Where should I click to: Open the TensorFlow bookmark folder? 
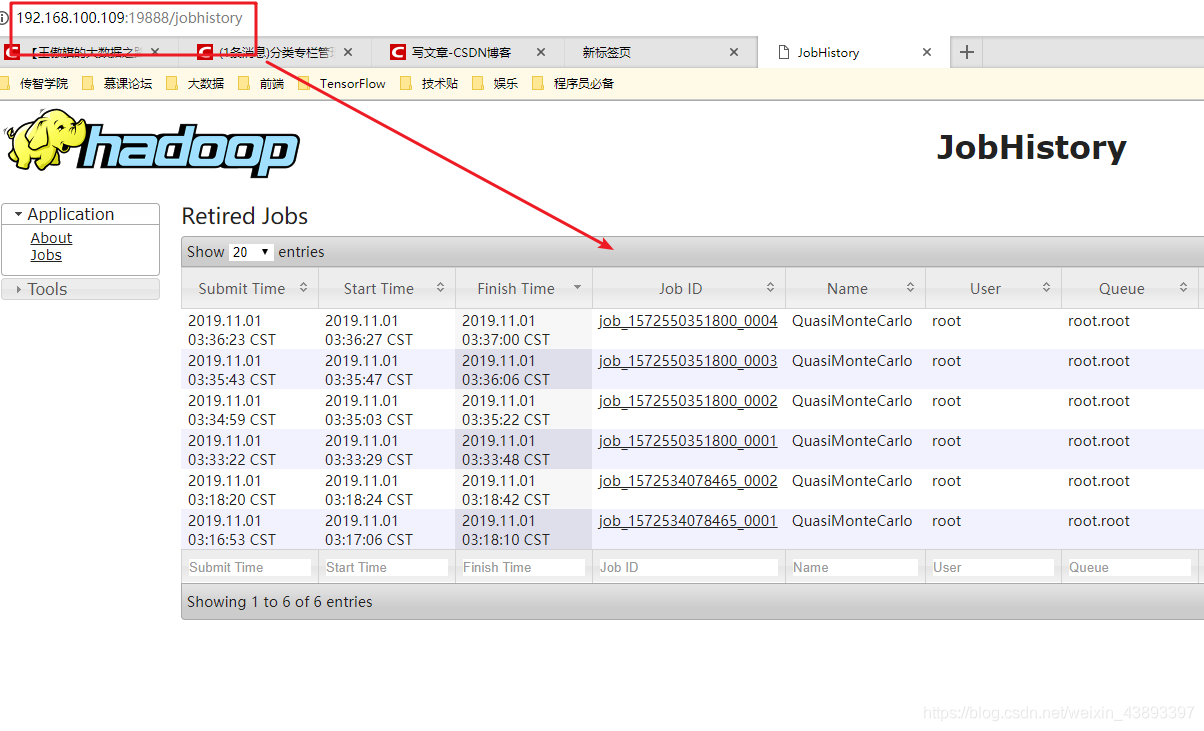pos(342,84)
